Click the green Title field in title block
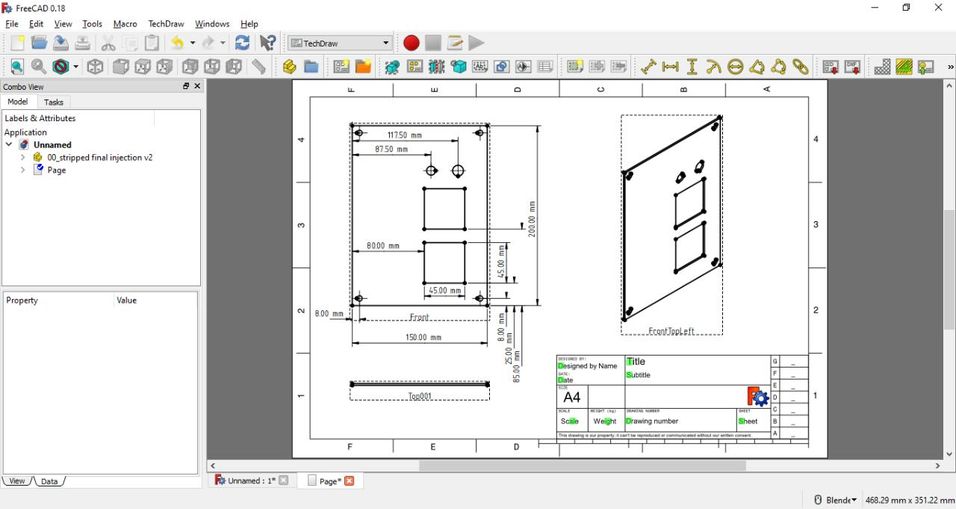The height and width of the screenshot is (509, 956). click(x=636, y=361)
